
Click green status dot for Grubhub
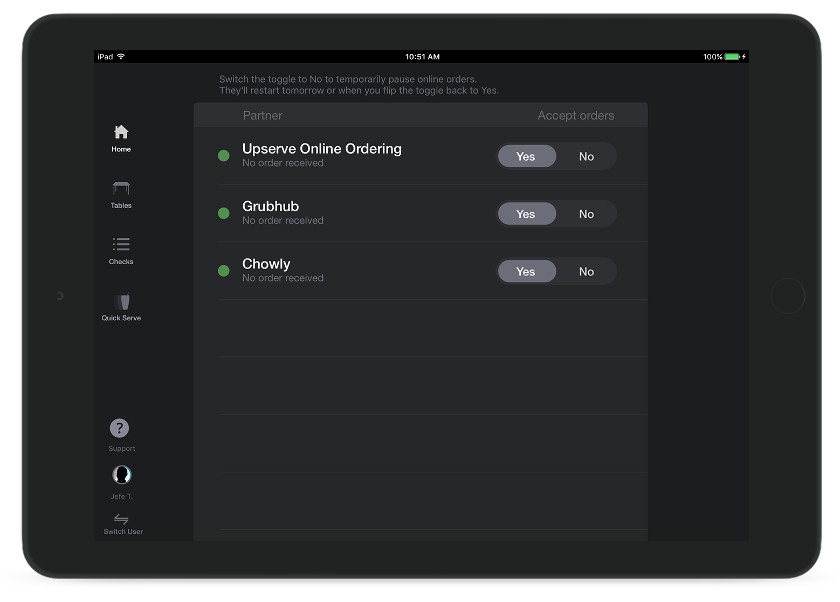pyautogui.click(x=224, y=213)
